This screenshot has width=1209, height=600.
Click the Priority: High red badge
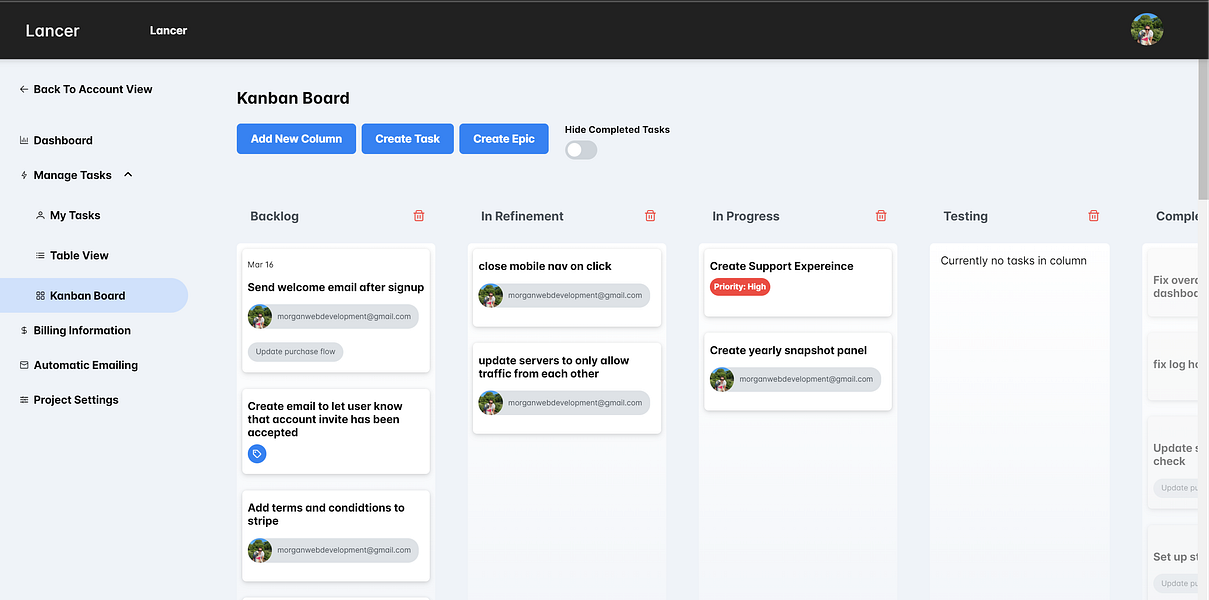click(740, 287)
